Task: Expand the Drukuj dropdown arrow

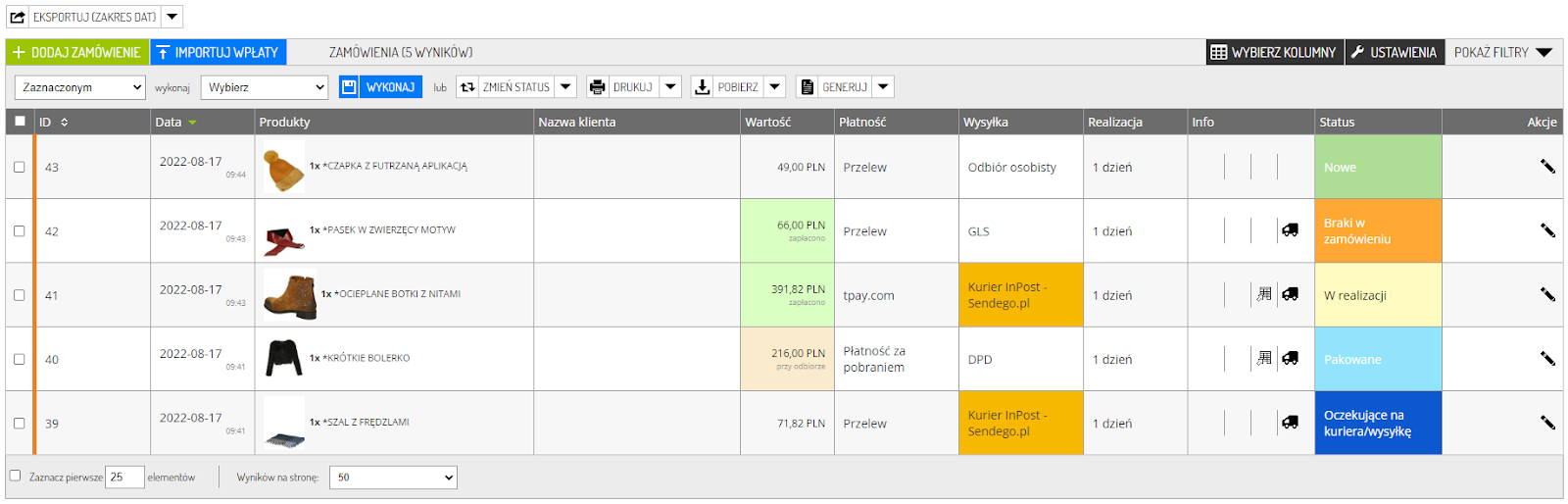Action: [x=671, y=87]
